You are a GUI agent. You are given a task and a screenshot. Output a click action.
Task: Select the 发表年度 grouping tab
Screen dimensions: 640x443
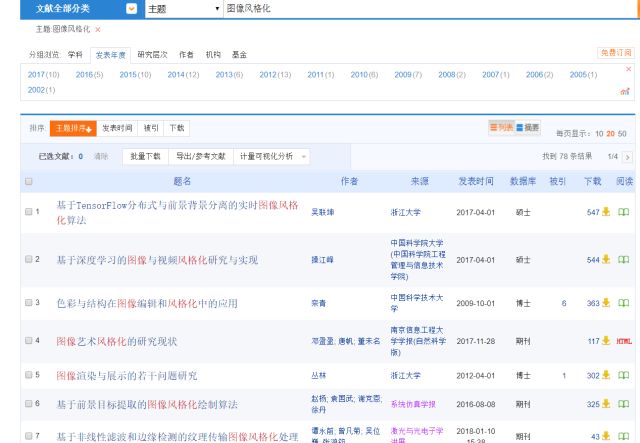point(110,55)
